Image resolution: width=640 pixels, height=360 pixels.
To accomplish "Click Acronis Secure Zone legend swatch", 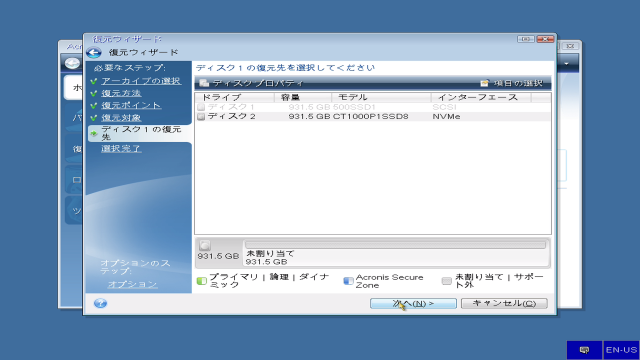I will point(348,281).
